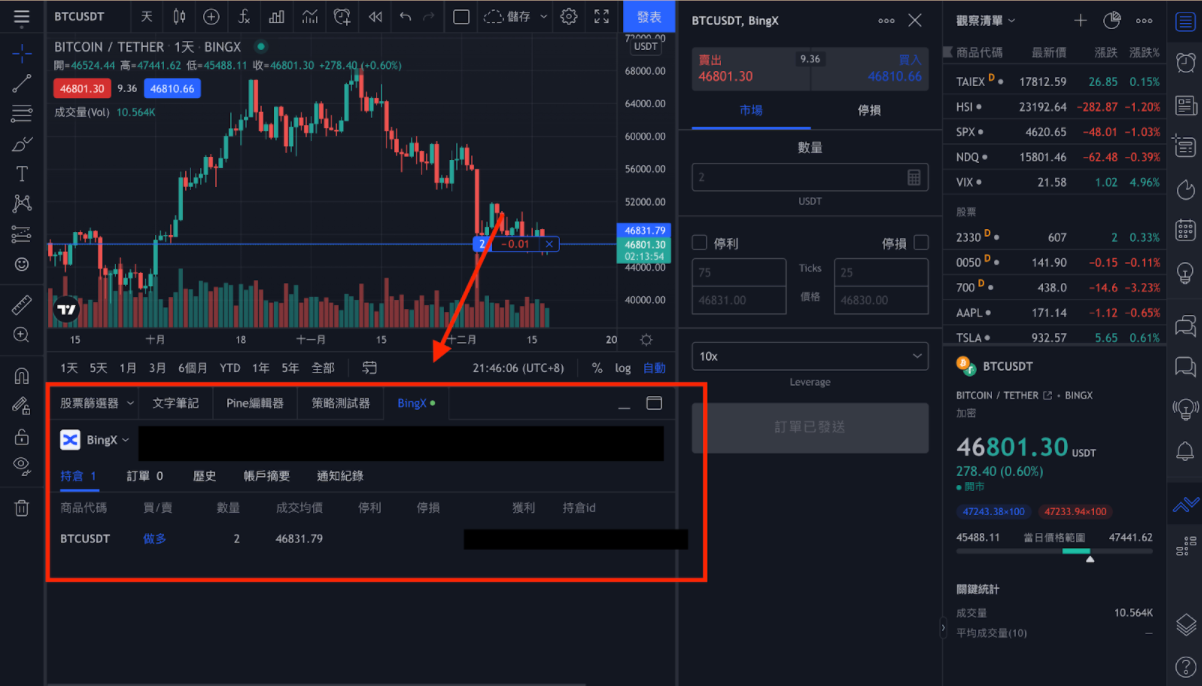Image resolution: width=1202 pixels, height=686 pixels.
Task: Add a symbol to compare
Action: tap(211, 17)
